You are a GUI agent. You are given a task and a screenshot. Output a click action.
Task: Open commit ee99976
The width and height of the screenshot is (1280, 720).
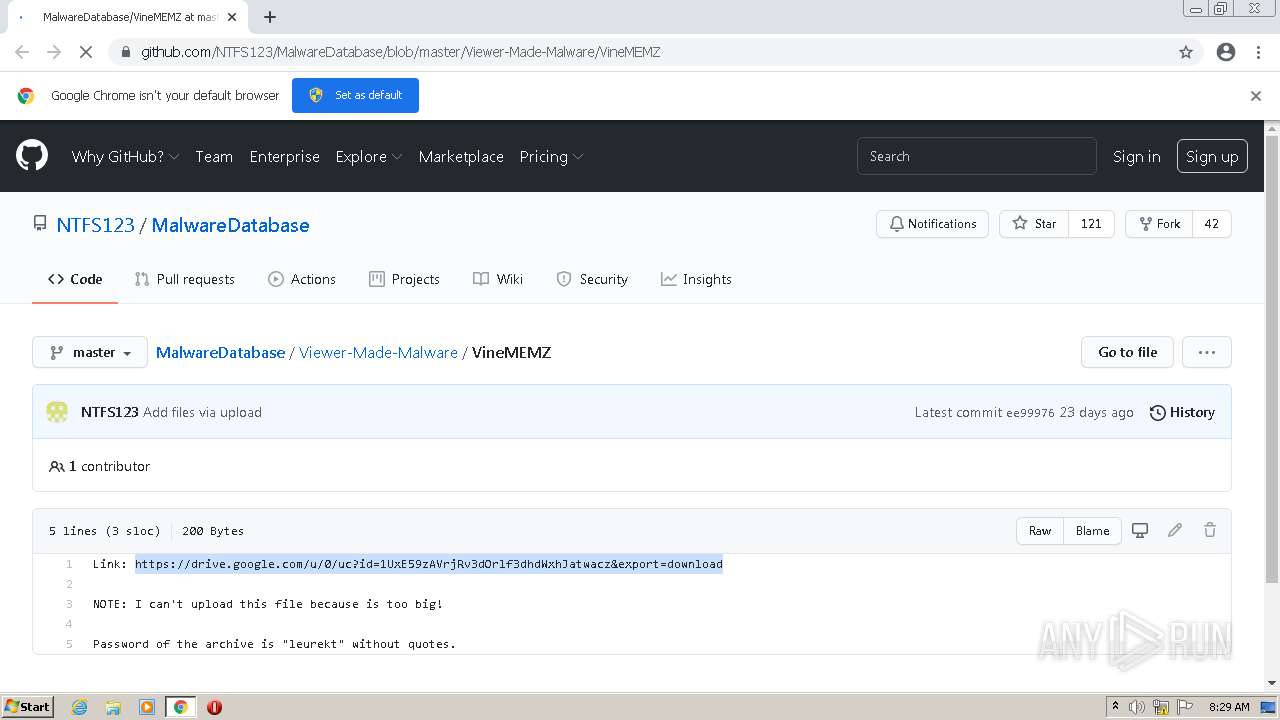click(x=1030, y=412)
